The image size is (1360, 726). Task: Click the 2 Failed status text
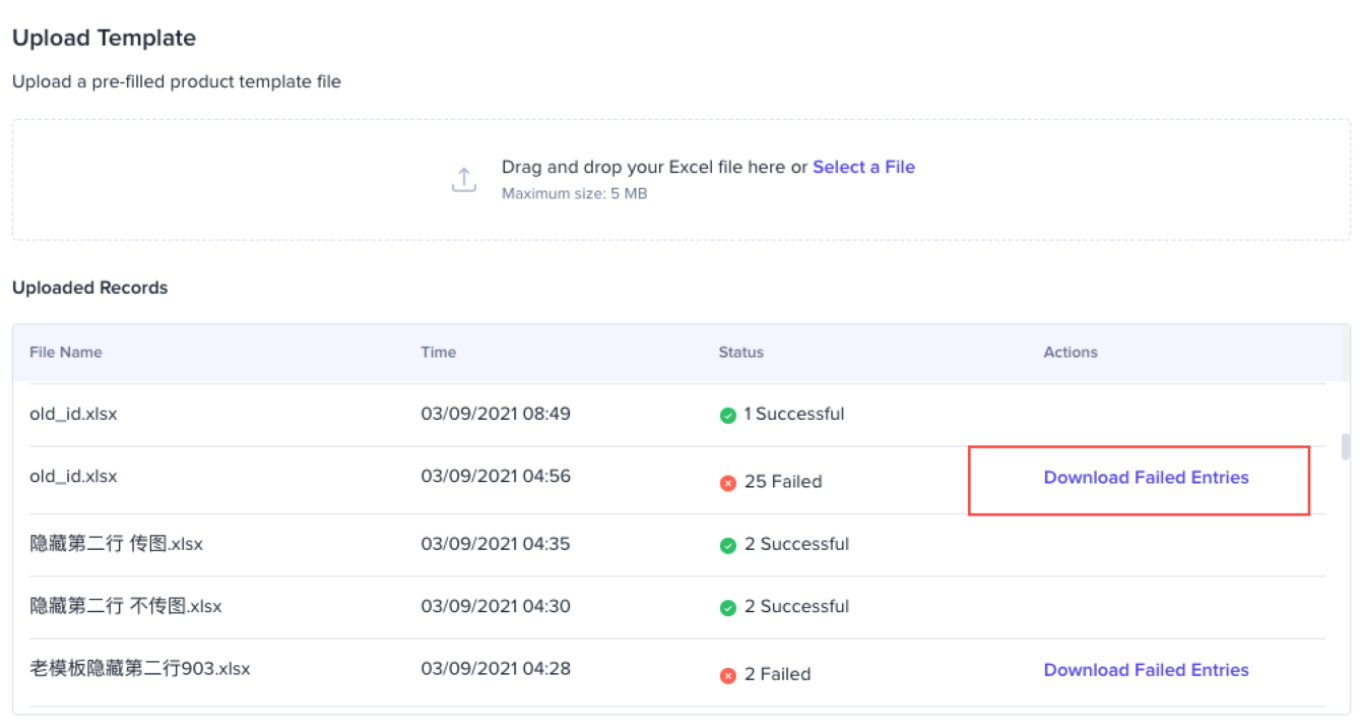click(x=777, y=674)
